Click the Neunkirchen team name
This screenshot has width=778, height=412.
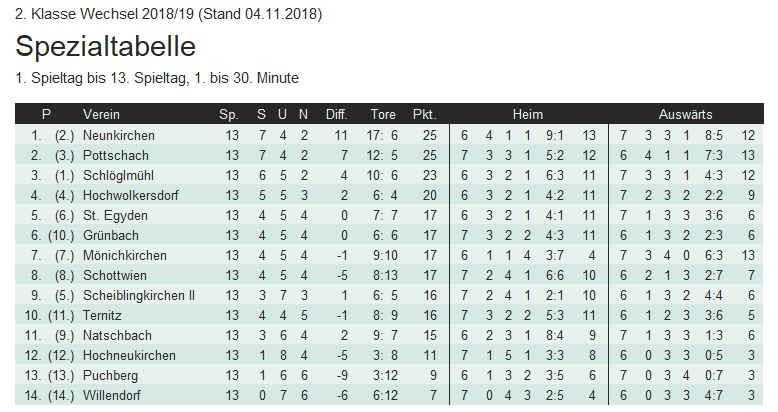coord(119,135)
